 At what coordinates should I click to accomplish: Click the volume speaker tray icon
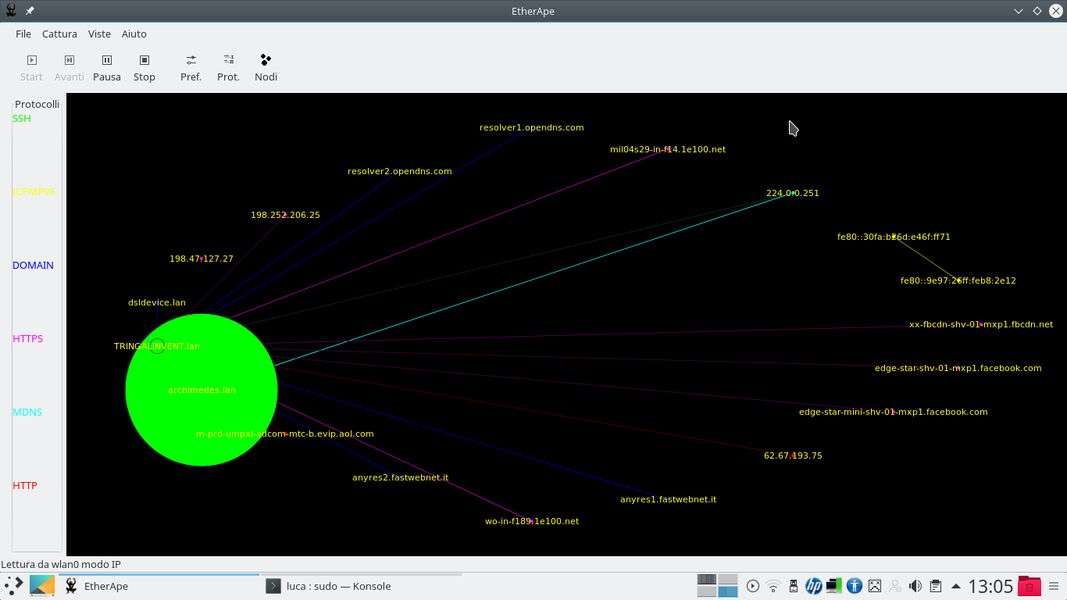pyautogui.click(x=914, y=587)
